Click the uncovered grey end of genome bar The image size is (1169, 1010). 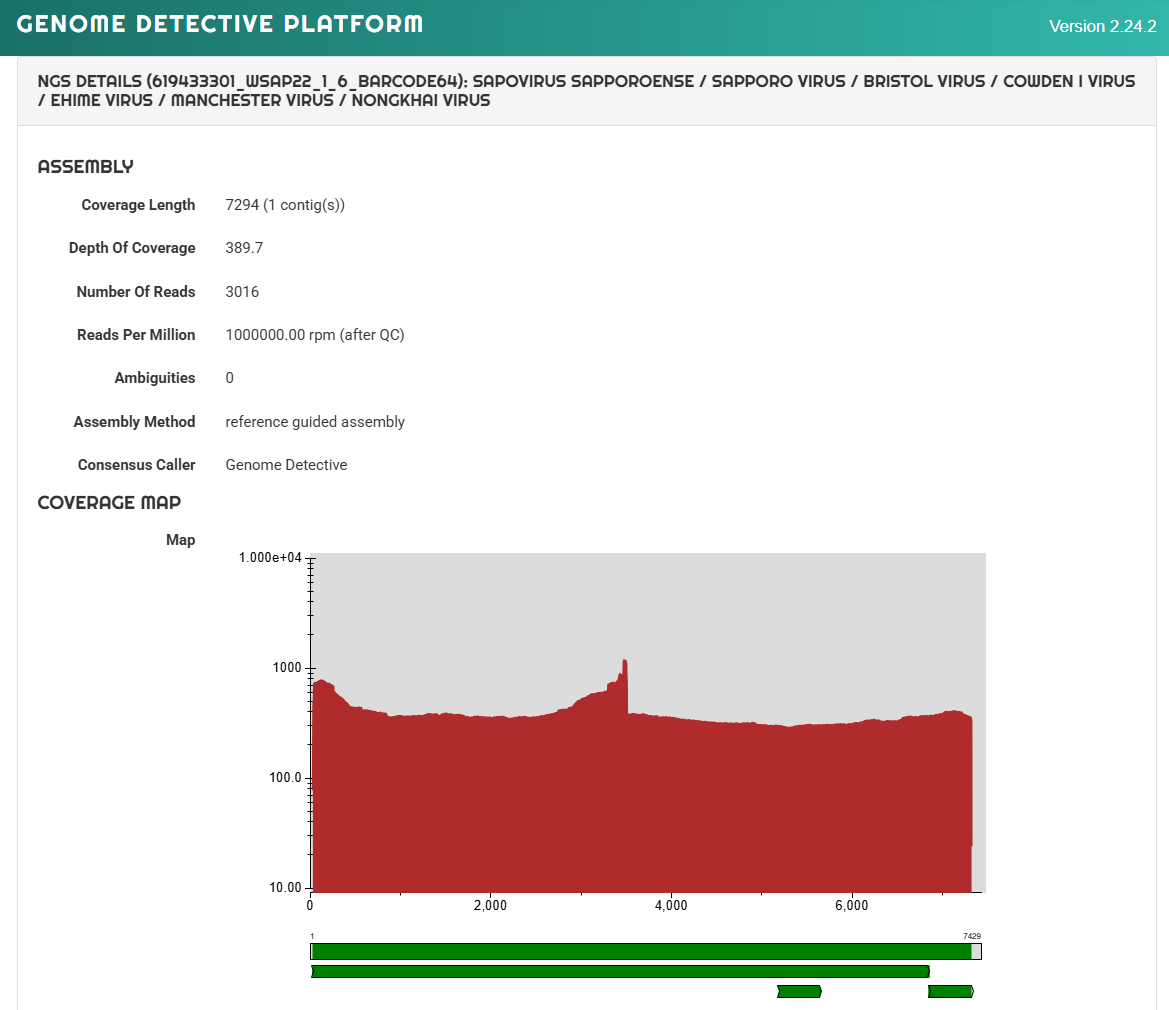click(977, 951)
